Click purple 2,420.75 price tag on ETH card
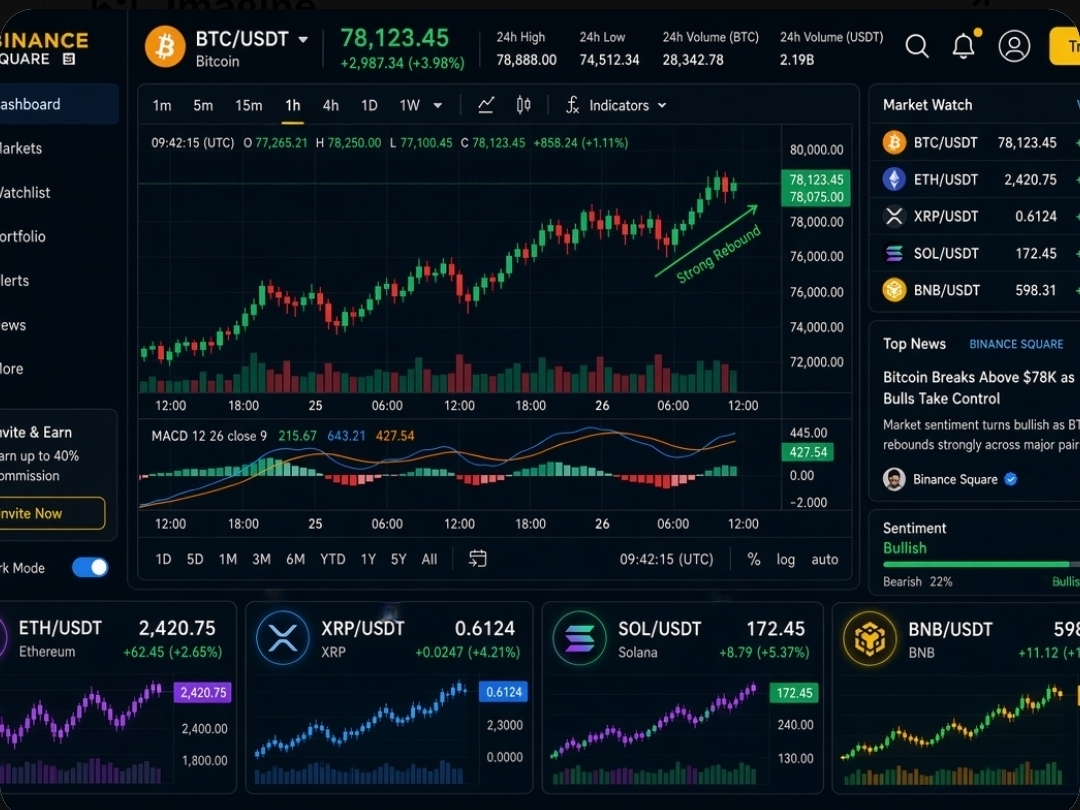 coord(202,692)
